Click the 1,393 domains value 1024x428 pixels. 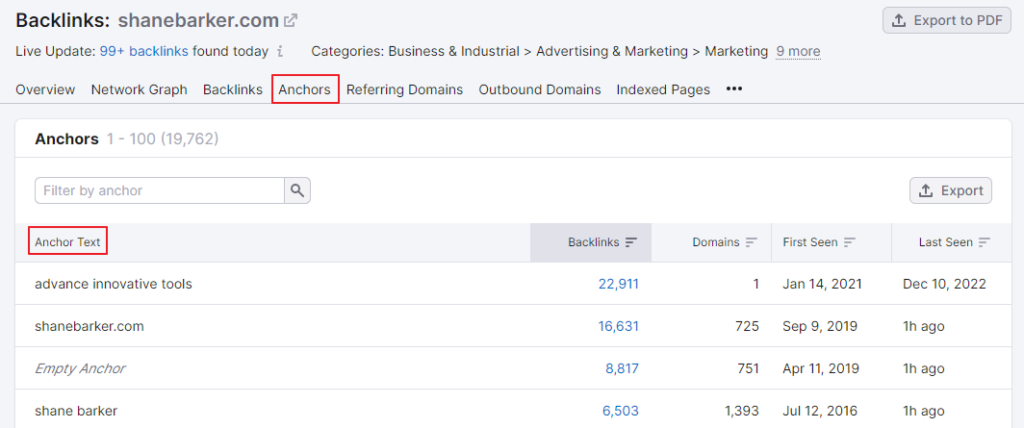point(742,411)
